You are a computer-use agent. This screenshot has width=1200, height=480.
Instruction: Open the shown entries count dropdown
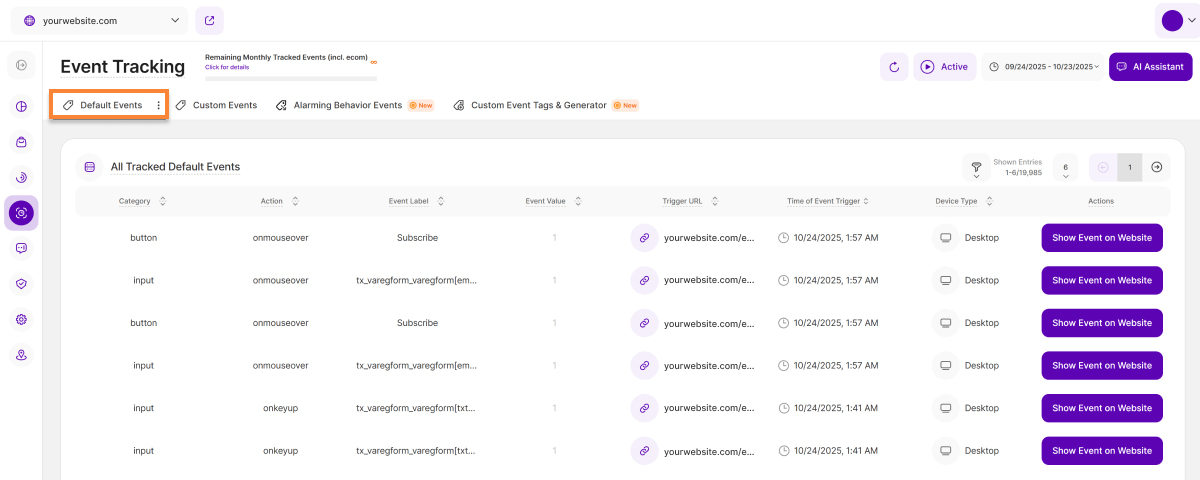point(1065,171)
